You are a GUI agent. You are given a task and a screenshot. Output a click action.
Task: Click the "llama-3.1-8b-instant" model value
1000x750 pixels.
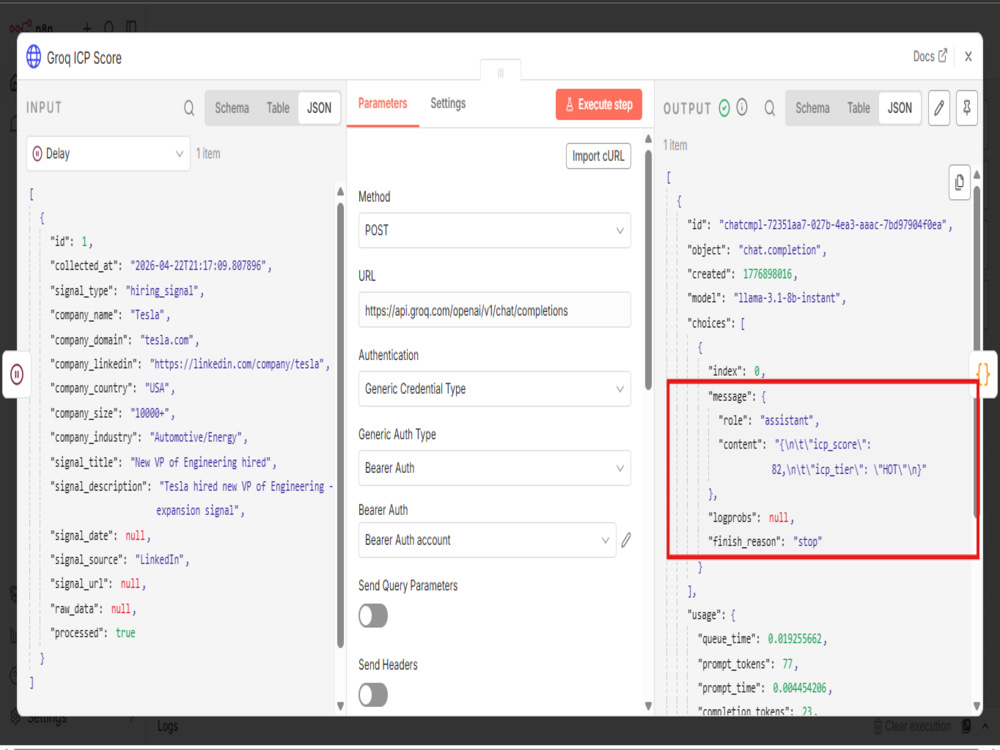pyautogui.click(x=790, y=298)
